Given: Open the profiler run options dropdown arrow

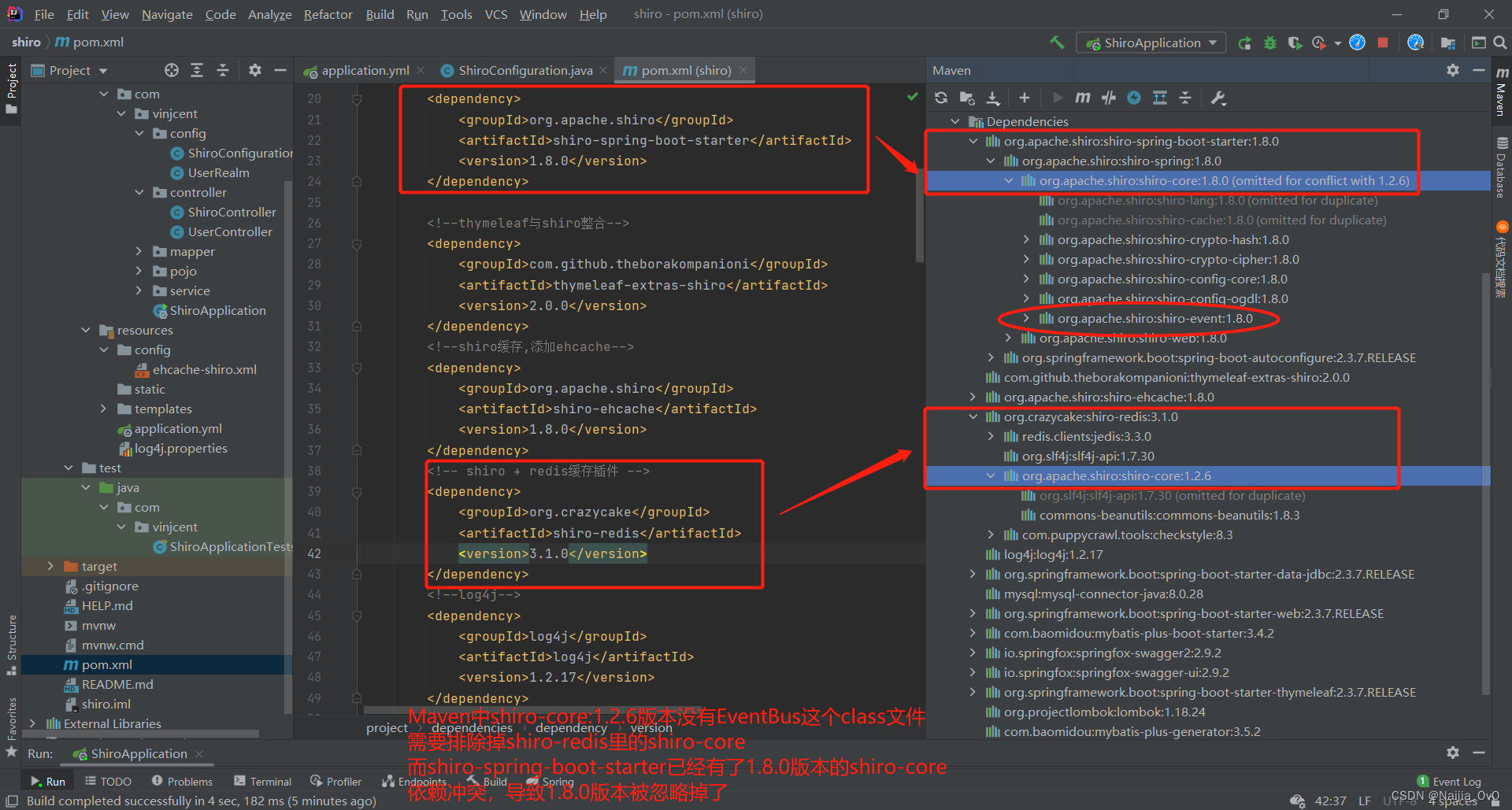Looking at the screenshot, I should 1337,43.
